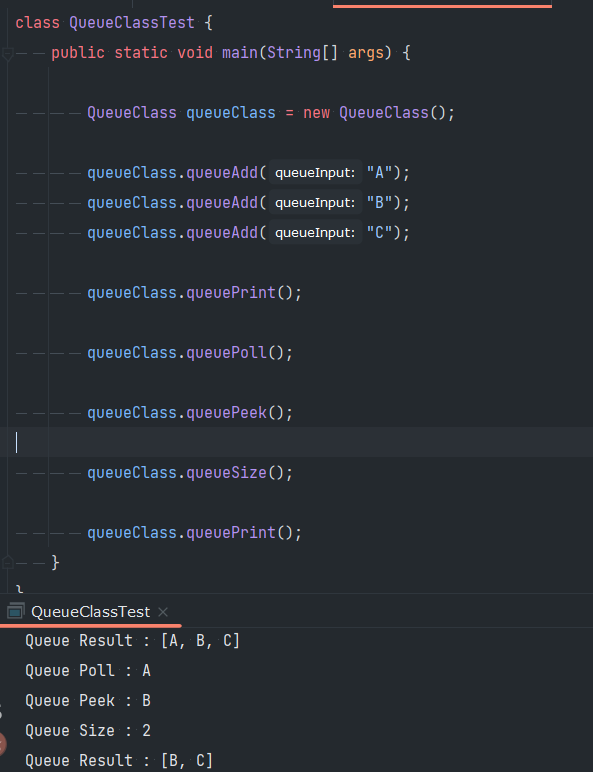Click the void keyword
Viewport: 593px width, 772px height.
(x=195, y=53)
